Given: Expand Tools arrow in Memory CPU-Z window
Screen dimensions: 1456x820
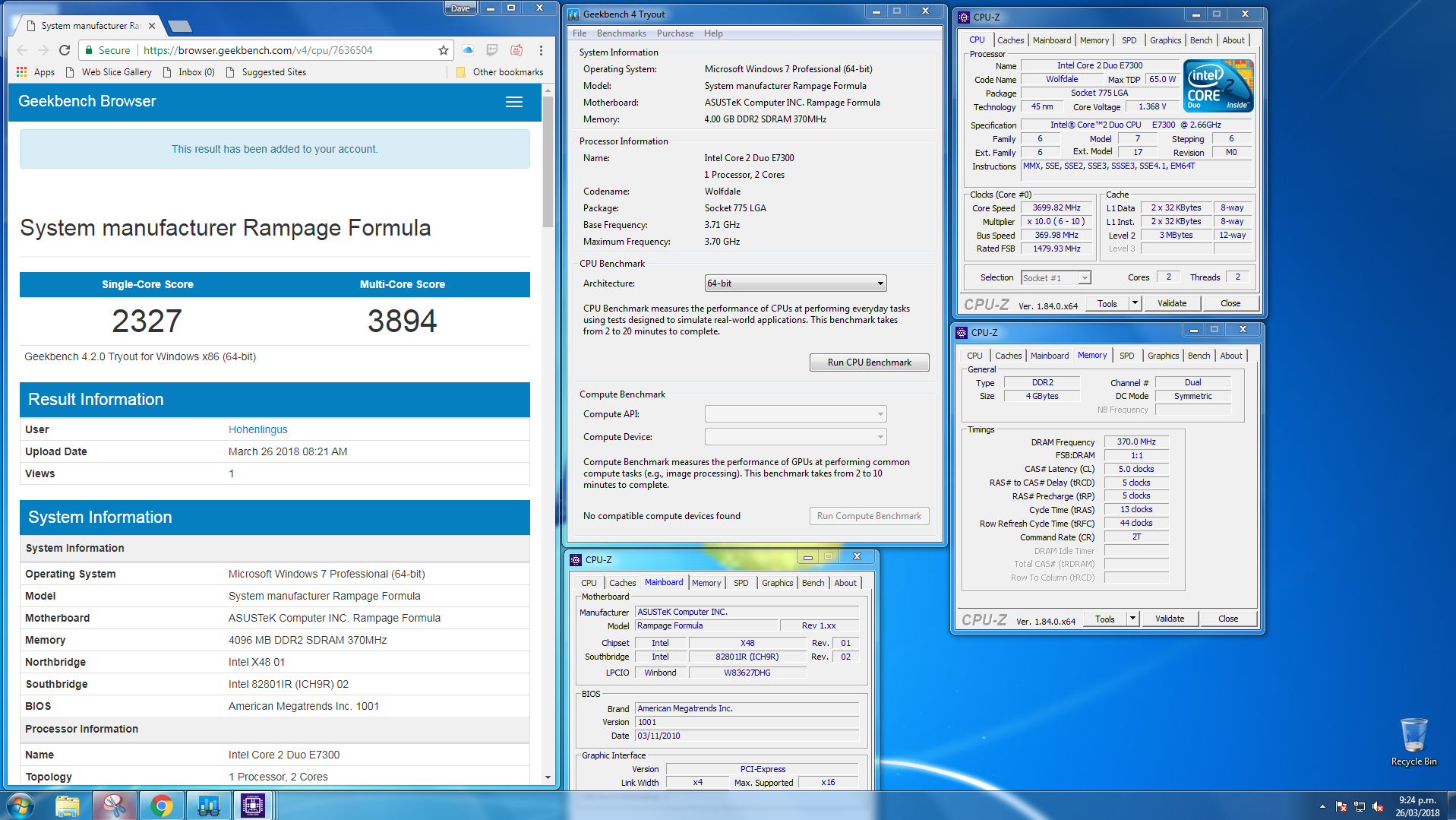Looking at the screenshot, I should click(x=1132, y=619).
